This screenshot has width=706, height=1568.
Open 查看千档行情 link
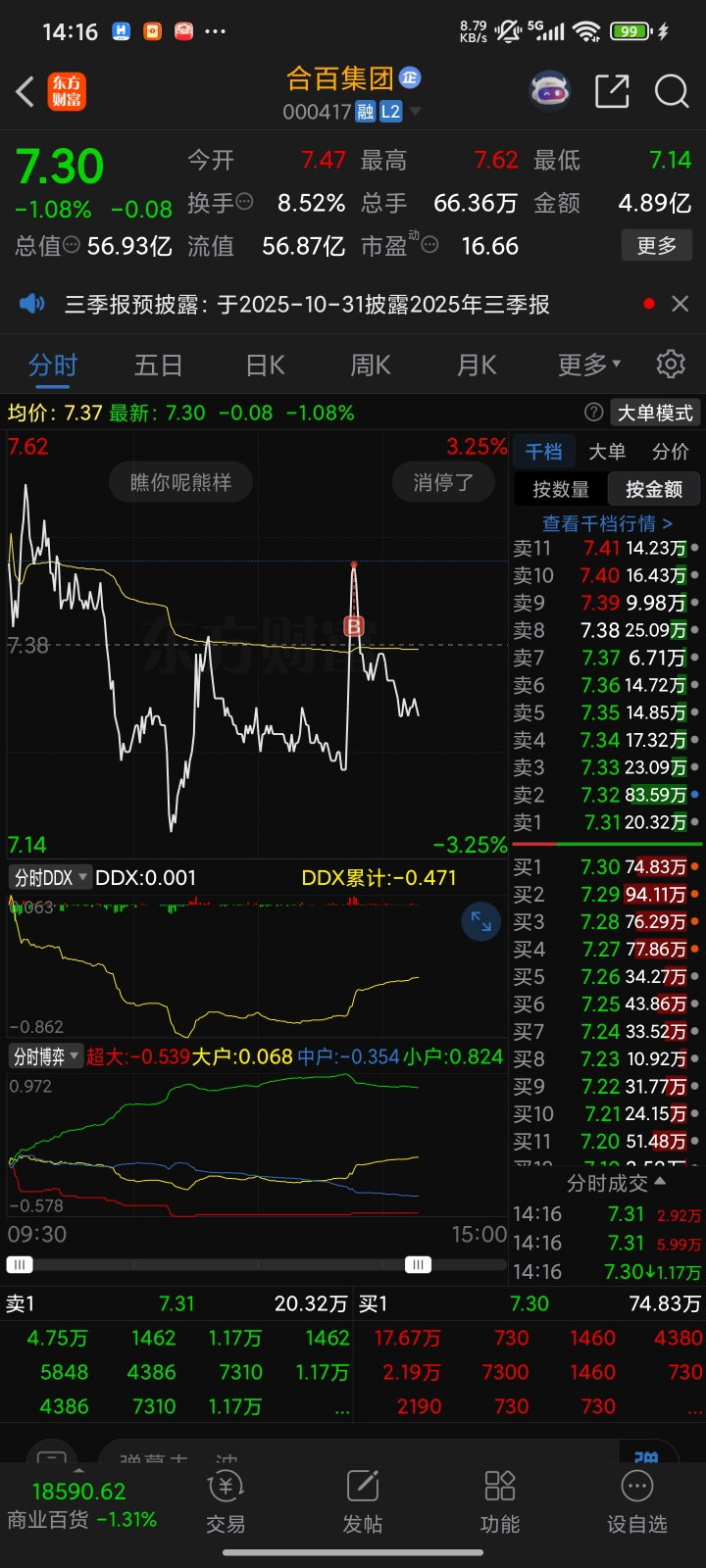(607, 523)
